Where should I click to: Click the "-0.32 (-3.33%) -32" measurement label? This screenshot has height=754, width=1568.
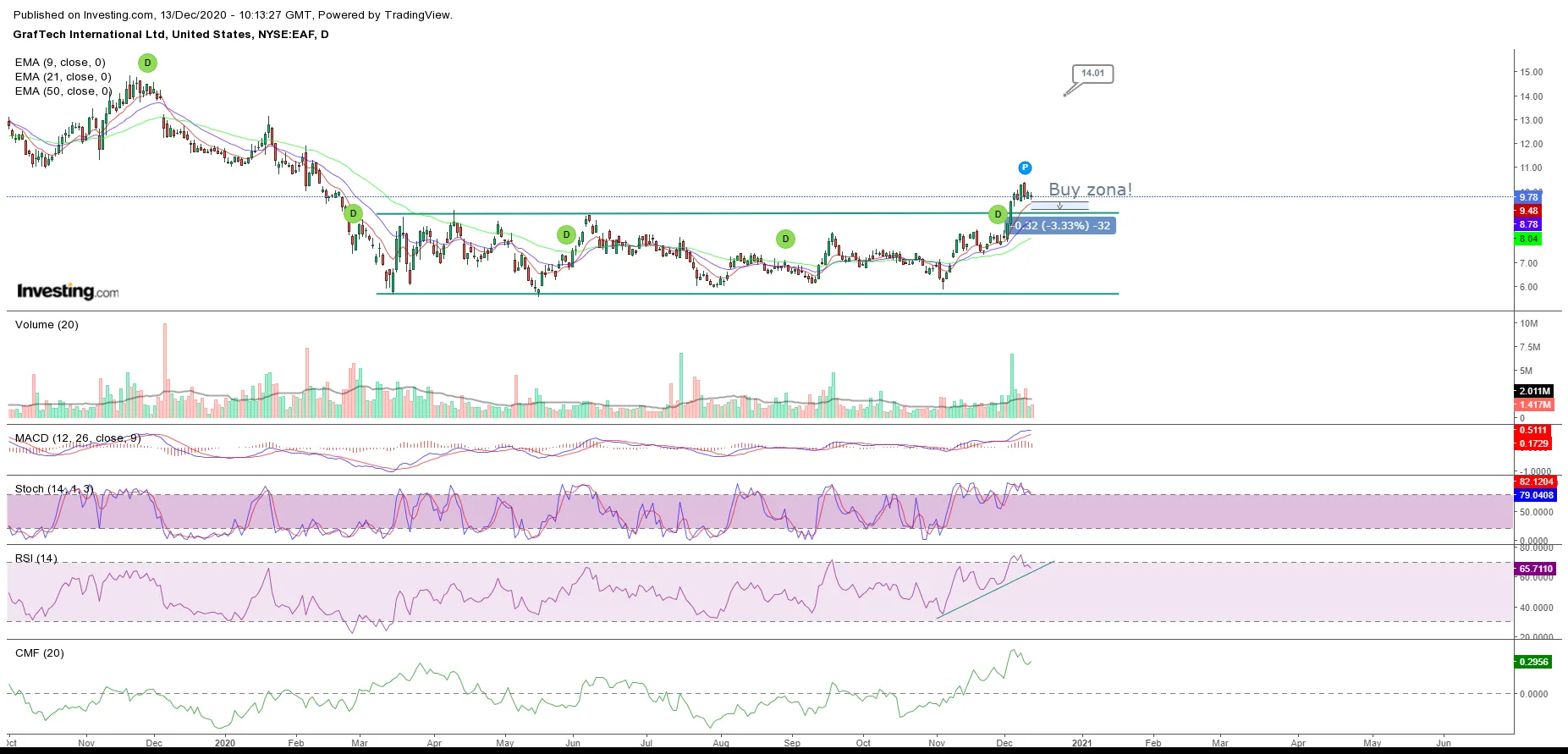[x=1063, y=226]
